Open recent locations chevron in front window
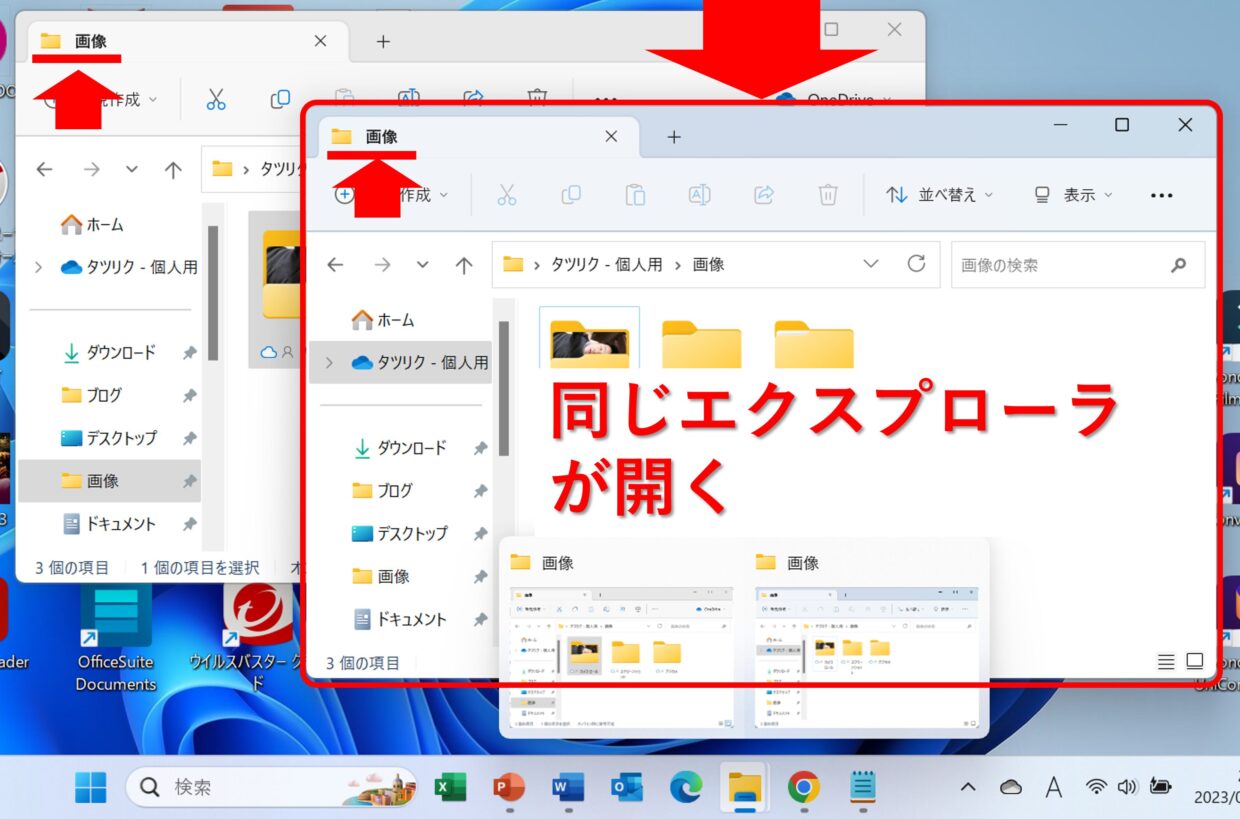1240x819 pixels. pyautogui.click(x=423, y=265)
